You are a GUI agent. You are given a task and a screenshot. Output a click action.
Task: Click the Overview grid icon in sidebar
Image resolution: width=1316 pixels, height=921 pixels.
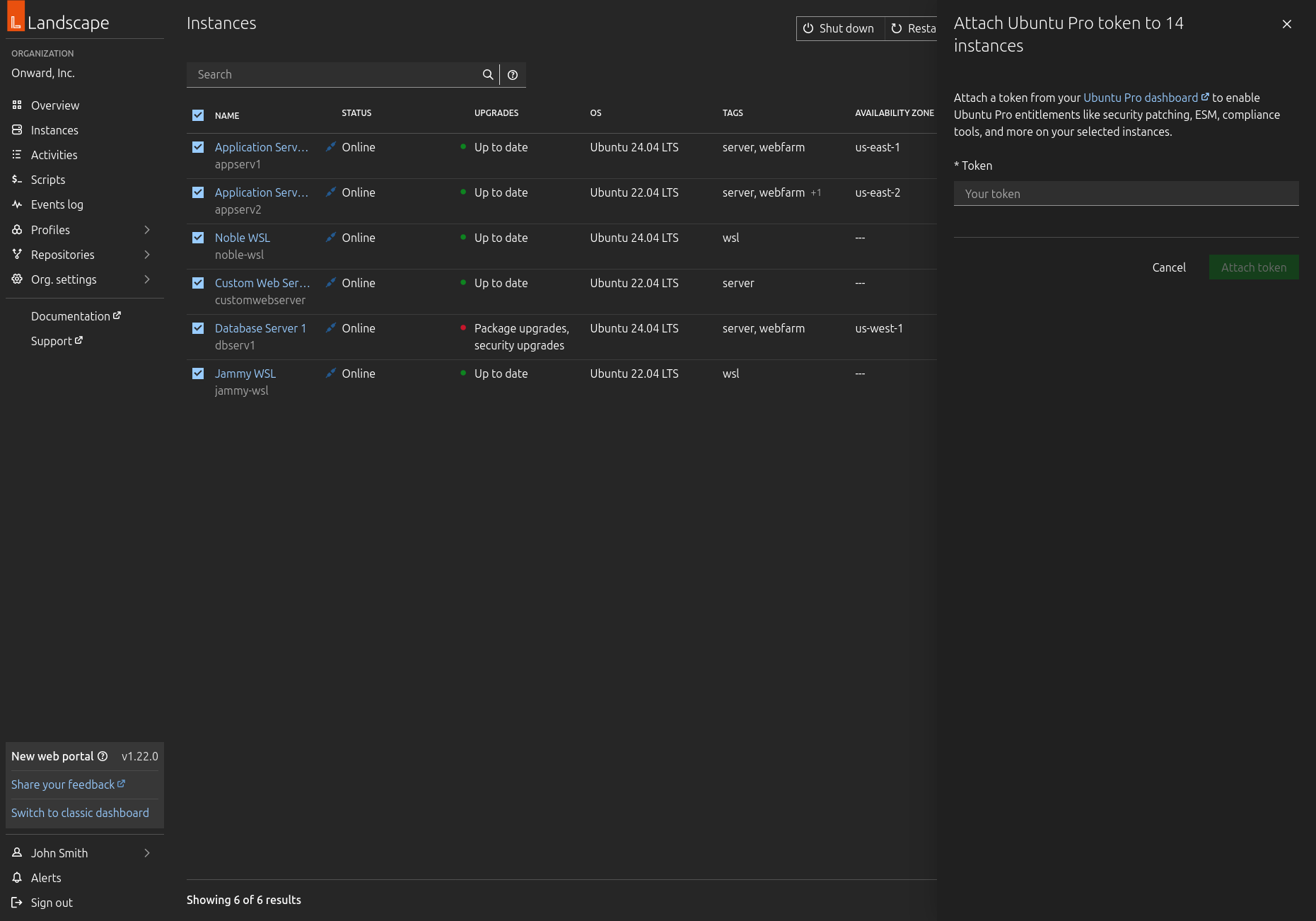pyautogui.click(x=17, y=105)
